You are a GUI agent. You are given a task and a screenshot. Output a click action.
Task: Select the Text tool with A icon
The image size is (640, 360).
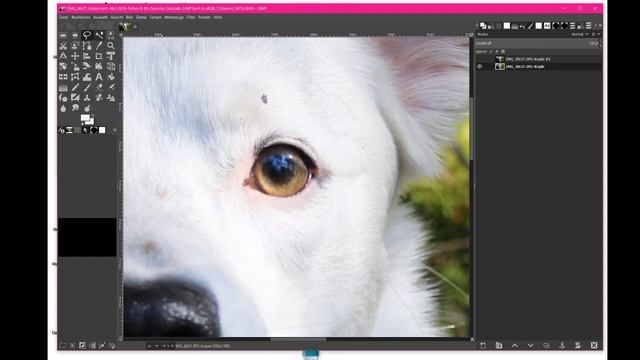click(x=99, y=77)
